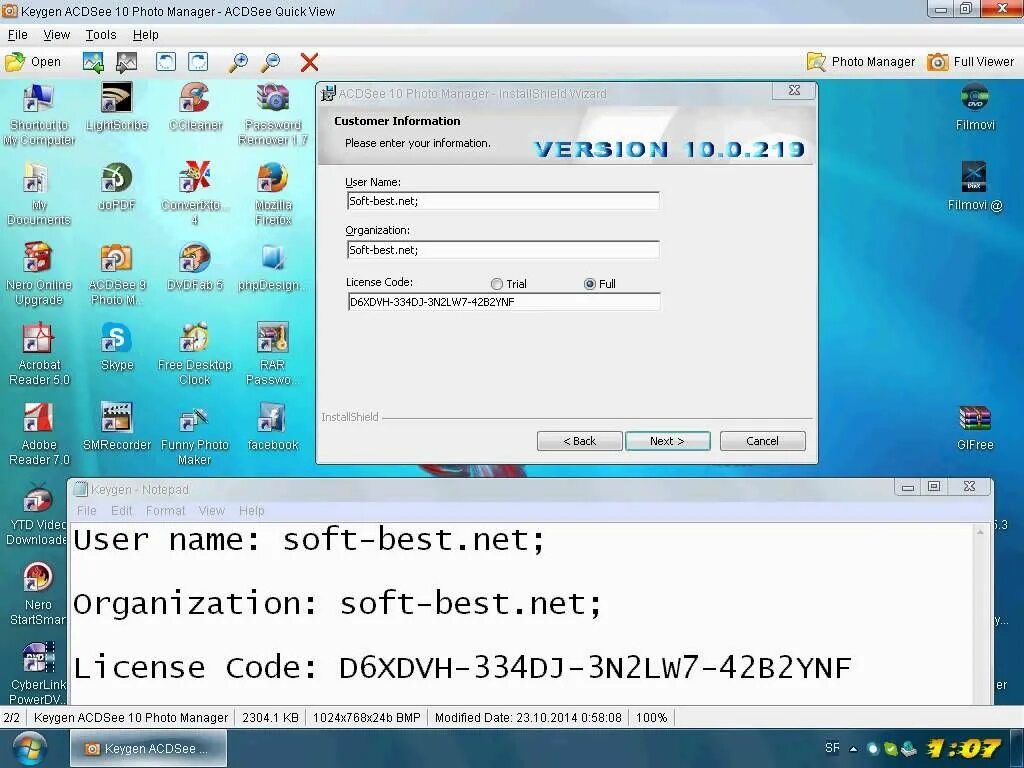The image size is (1024, 768).
Task: Select the phpDesign desktop icon
Action: (272, 266)
